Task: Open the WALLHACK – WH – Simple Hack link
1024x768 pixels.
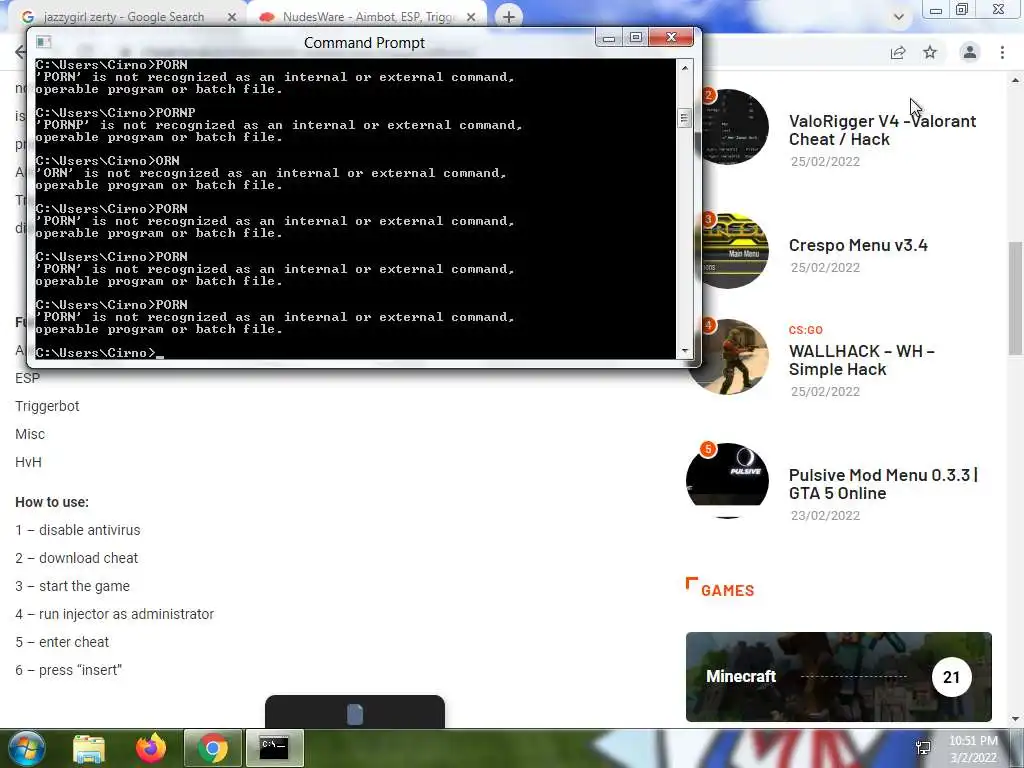Action: pos(861,360)
